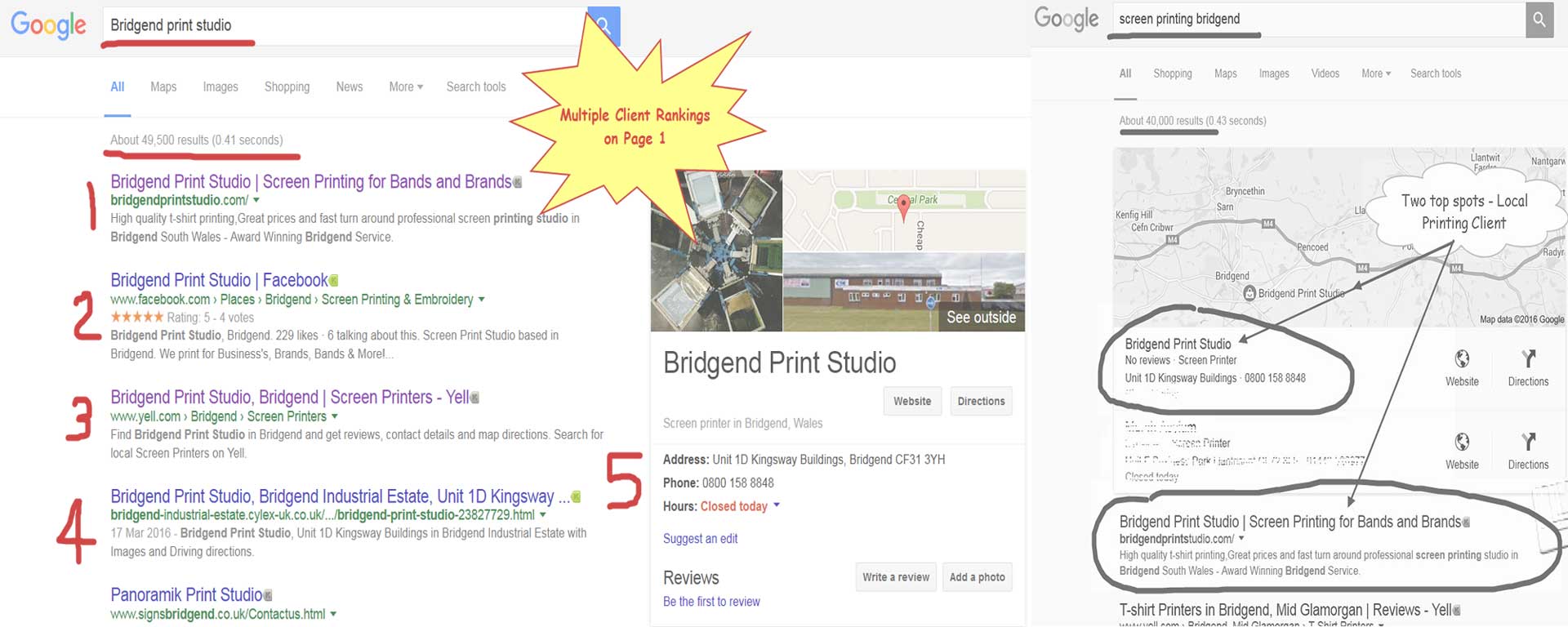Open More dropdown in right search tabs
This screenshot has width=1568, height=627.
[x=1376, y=73]
